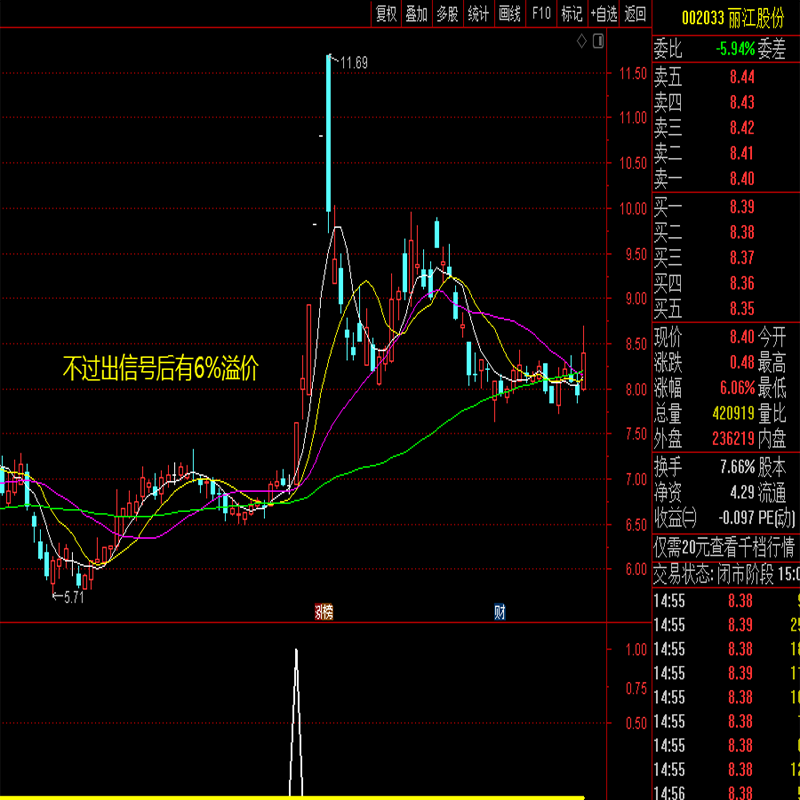
Task: Switch to 多股 multi-stock view
Action: click(448, 14)
